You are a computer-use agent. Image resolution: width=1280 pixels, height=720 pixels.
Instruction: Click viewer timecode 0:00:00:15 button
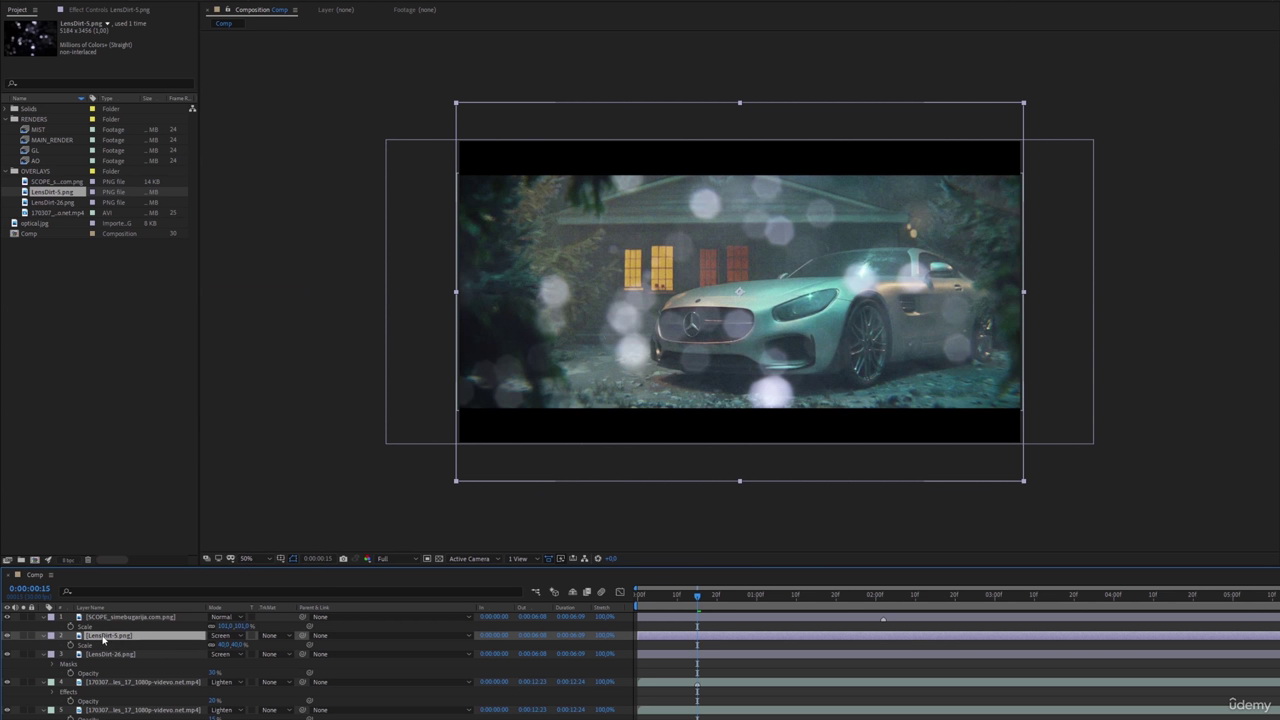(317, 559)
